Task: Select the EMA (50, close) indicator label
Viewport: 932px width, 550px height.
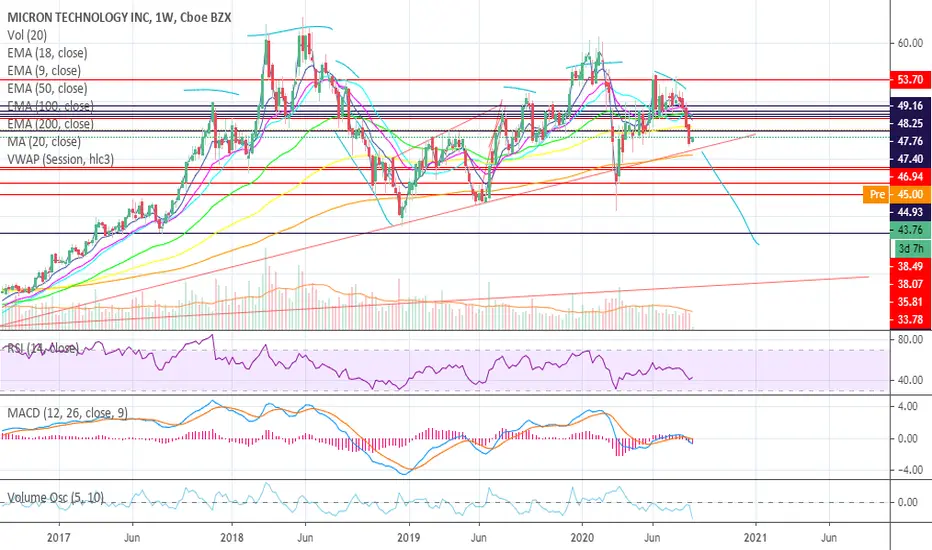Action: pyautogui.click(x=47, y=89)
